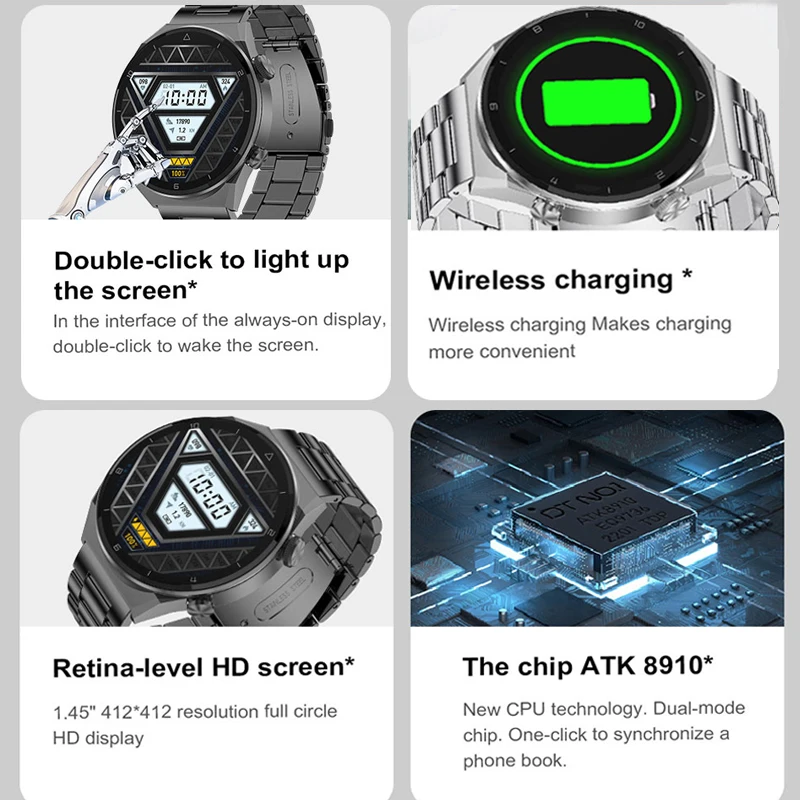The height and width of the screenshot is (800, 800).
Task: Click the wireless charging watch thumbnail image
Action: pyautogui.click(x=593, y=117)
